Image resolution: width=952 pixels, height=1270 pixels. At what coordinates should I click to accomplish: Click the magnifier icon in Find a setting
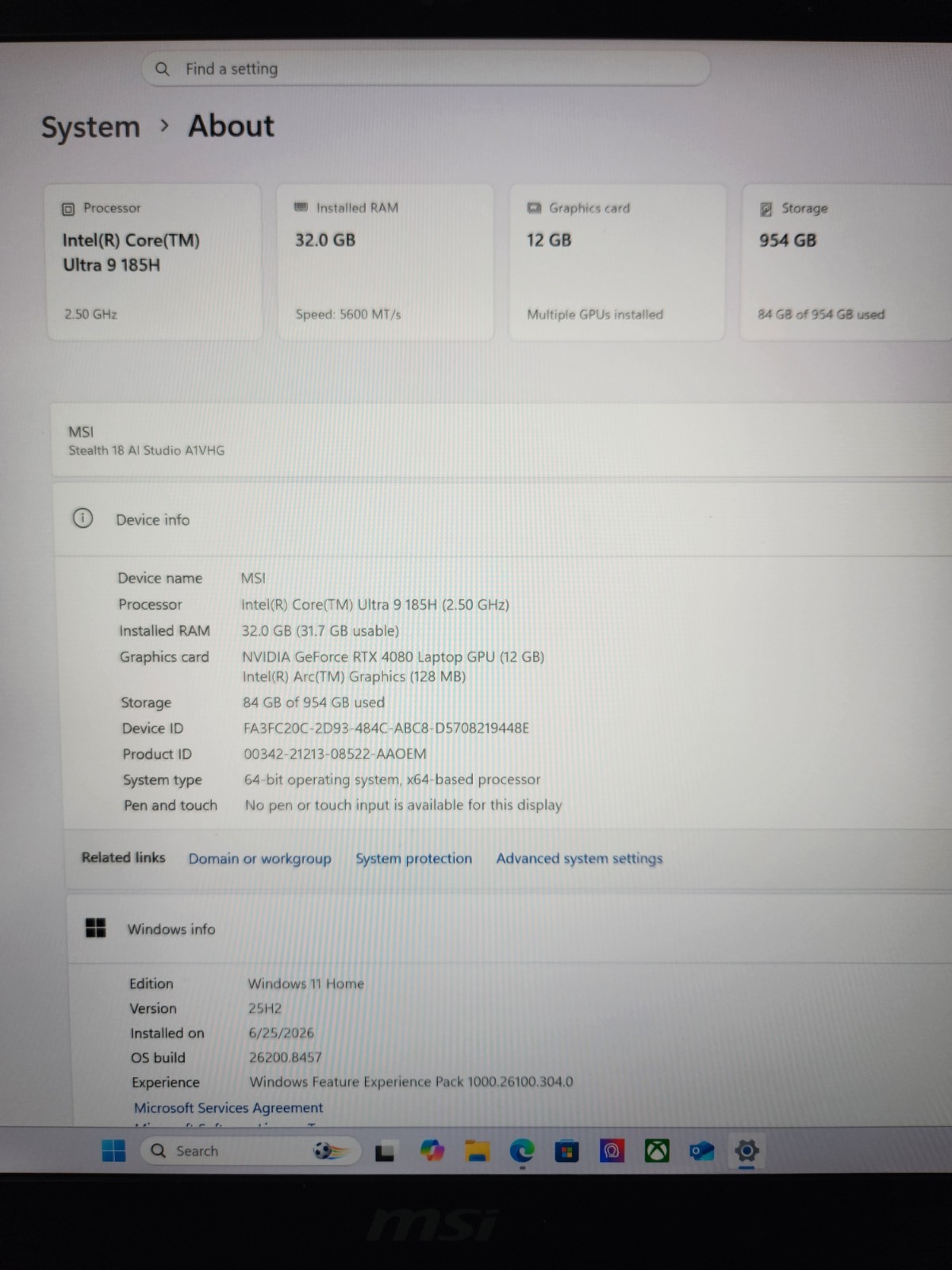(x=162, y=69)
